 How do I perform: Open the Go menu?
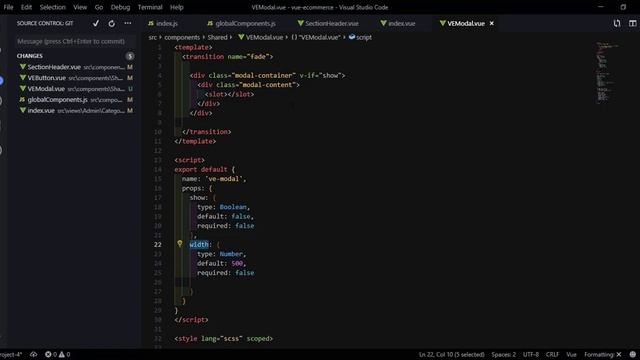(99, 7)
